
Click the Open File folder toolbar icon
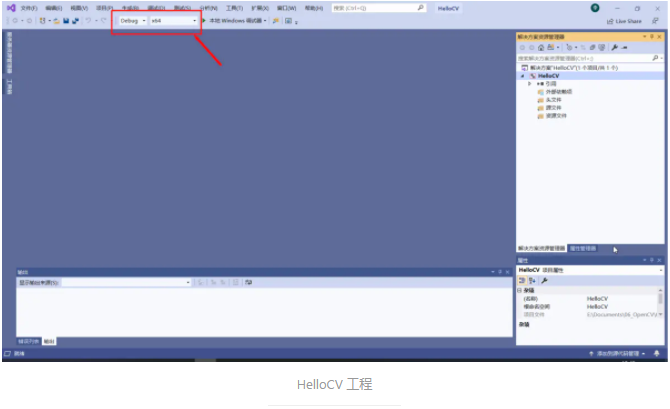[x=56, y=21]
